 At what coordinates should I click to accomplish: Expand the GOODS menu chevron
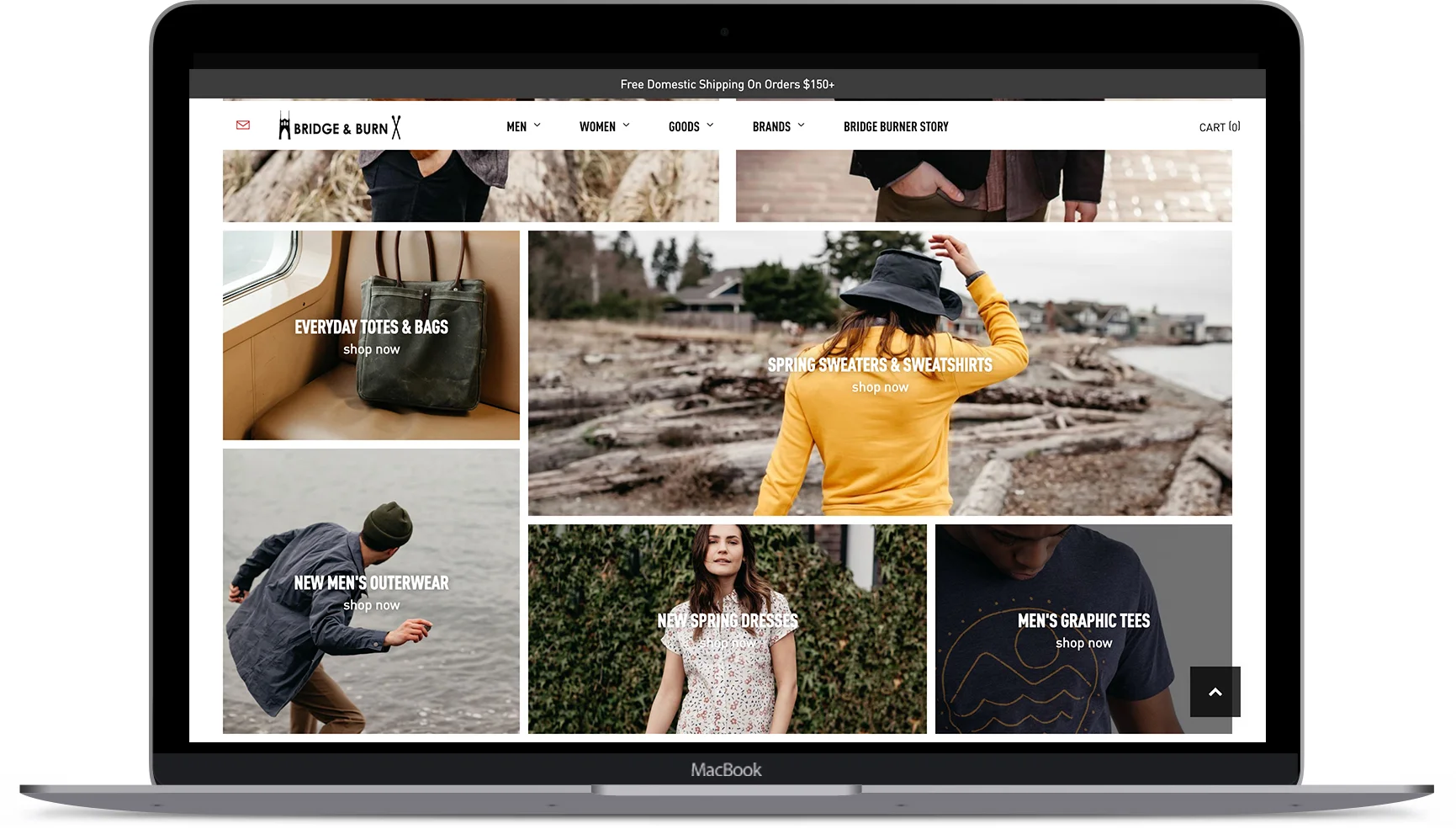[x=711, y=125]
